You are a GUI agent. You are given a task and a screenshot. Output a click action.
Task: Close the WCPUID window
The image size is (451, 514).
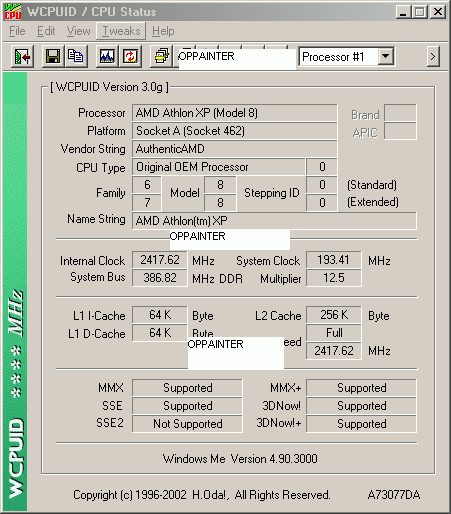point(438,12)
